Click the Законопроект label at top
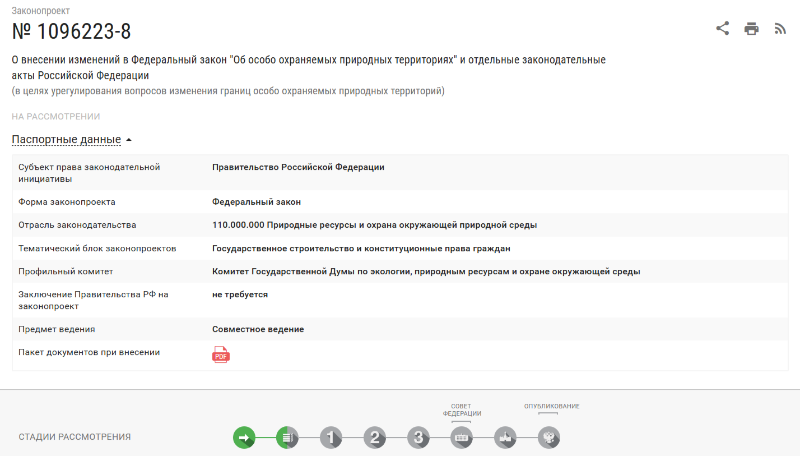The height and width of the screenshot is (456, 800). (41, 11)
